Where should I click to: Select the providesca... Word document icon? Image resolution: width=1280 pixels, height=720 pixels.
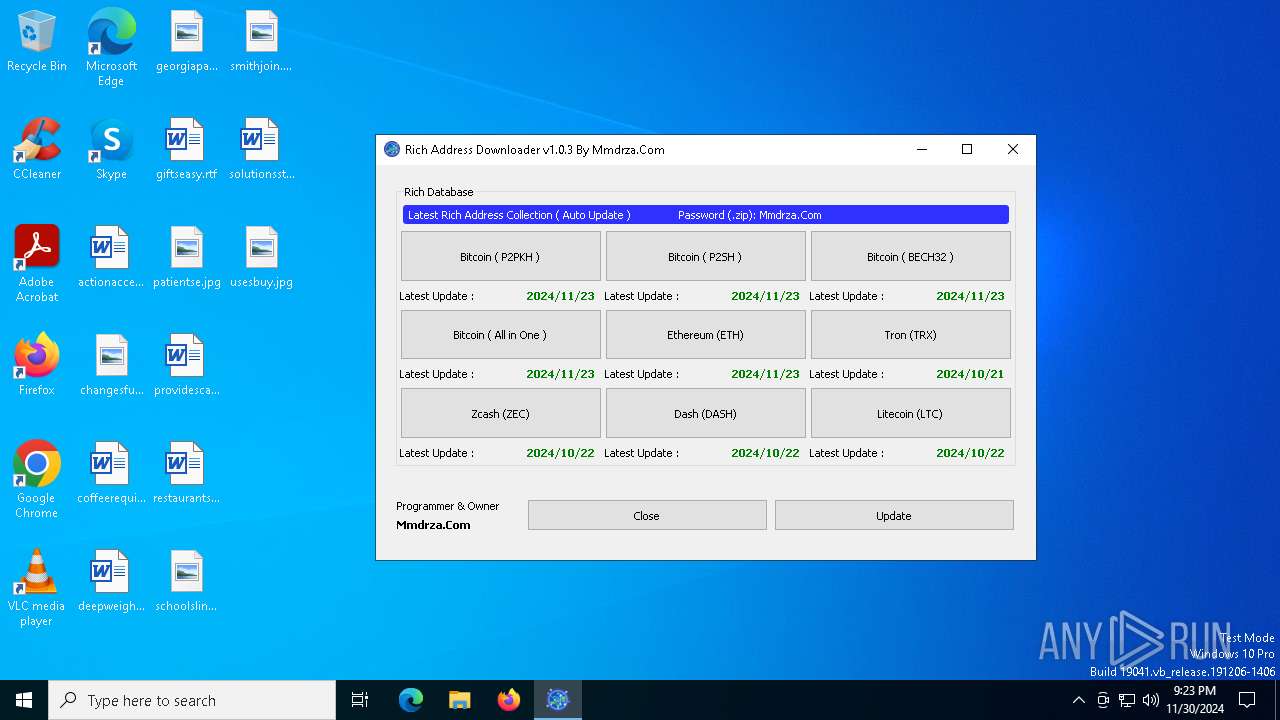pos(186,366)
